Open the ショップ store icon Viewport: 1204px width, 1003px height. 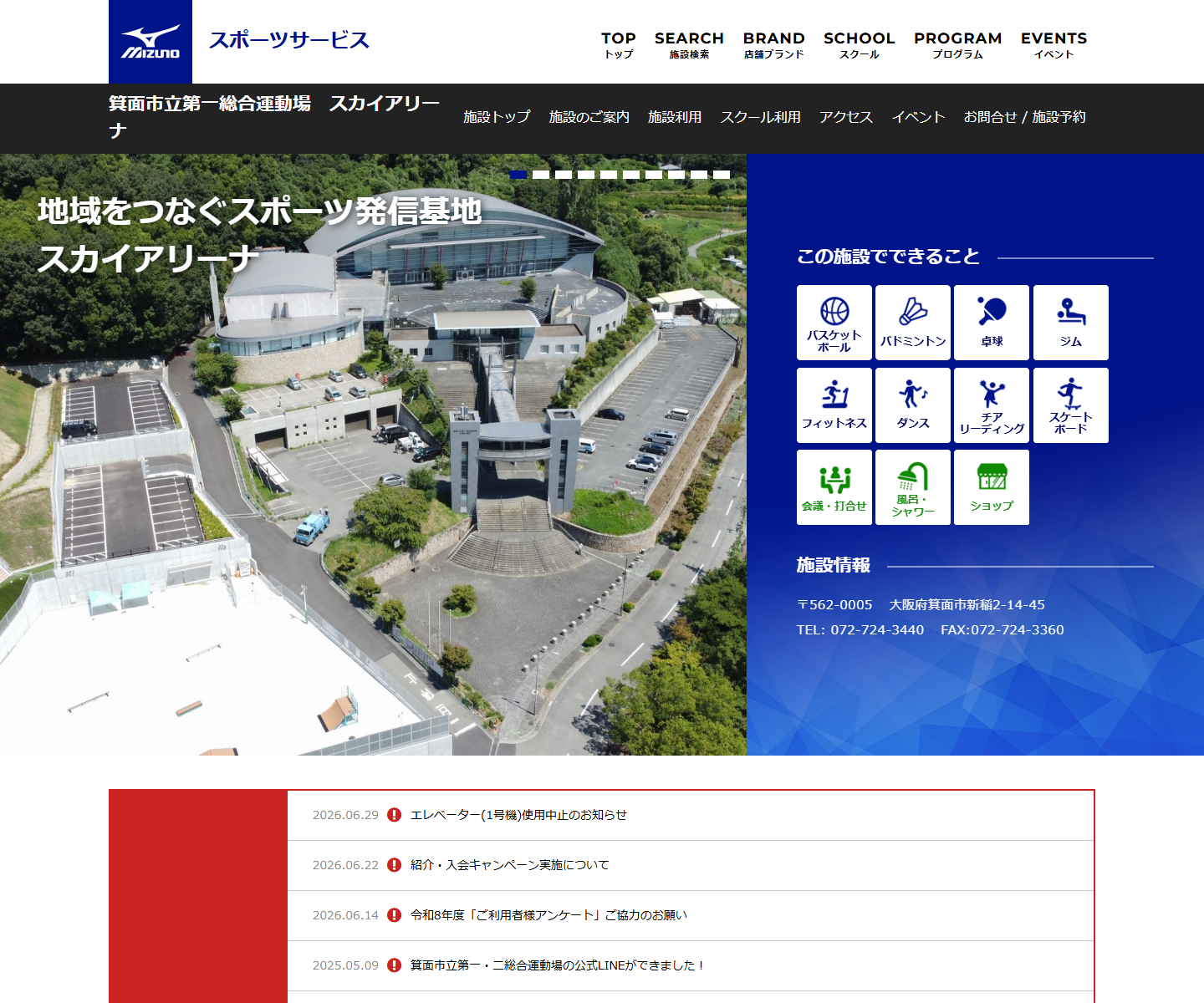tap(992, 487)
